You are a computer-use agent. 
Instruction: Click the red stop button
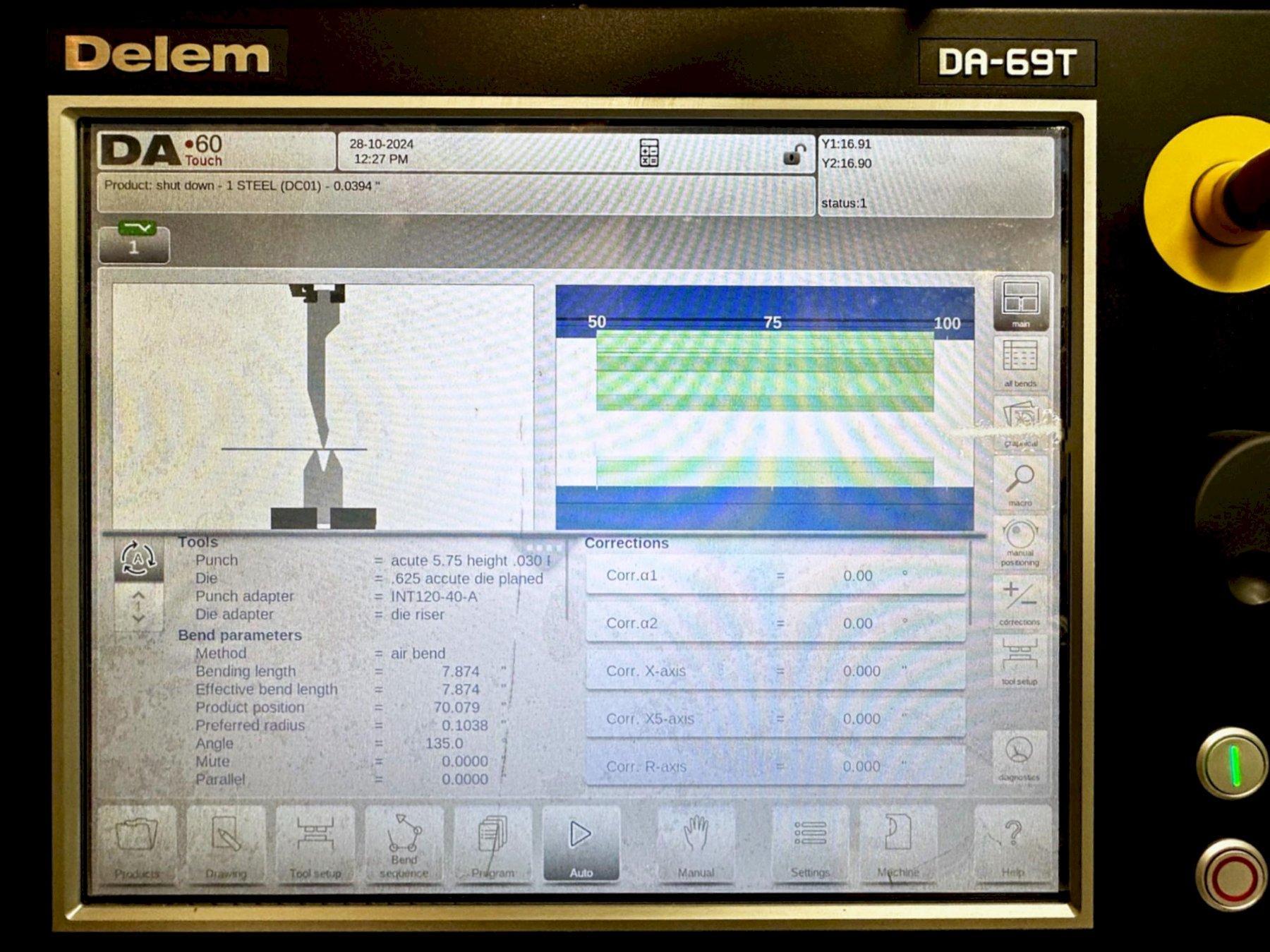point(1233,876)
